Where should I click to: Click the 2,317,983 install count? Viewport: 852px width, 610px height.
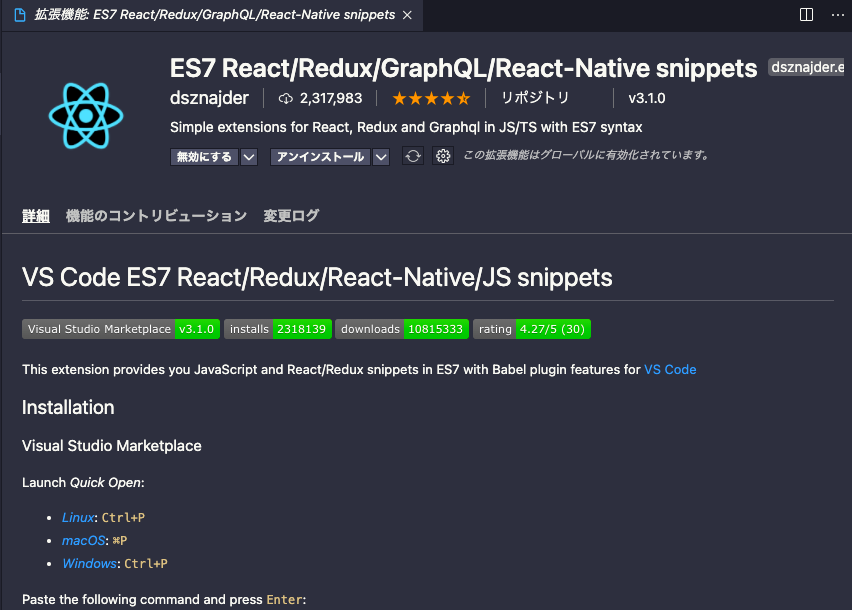pos(331,98)
